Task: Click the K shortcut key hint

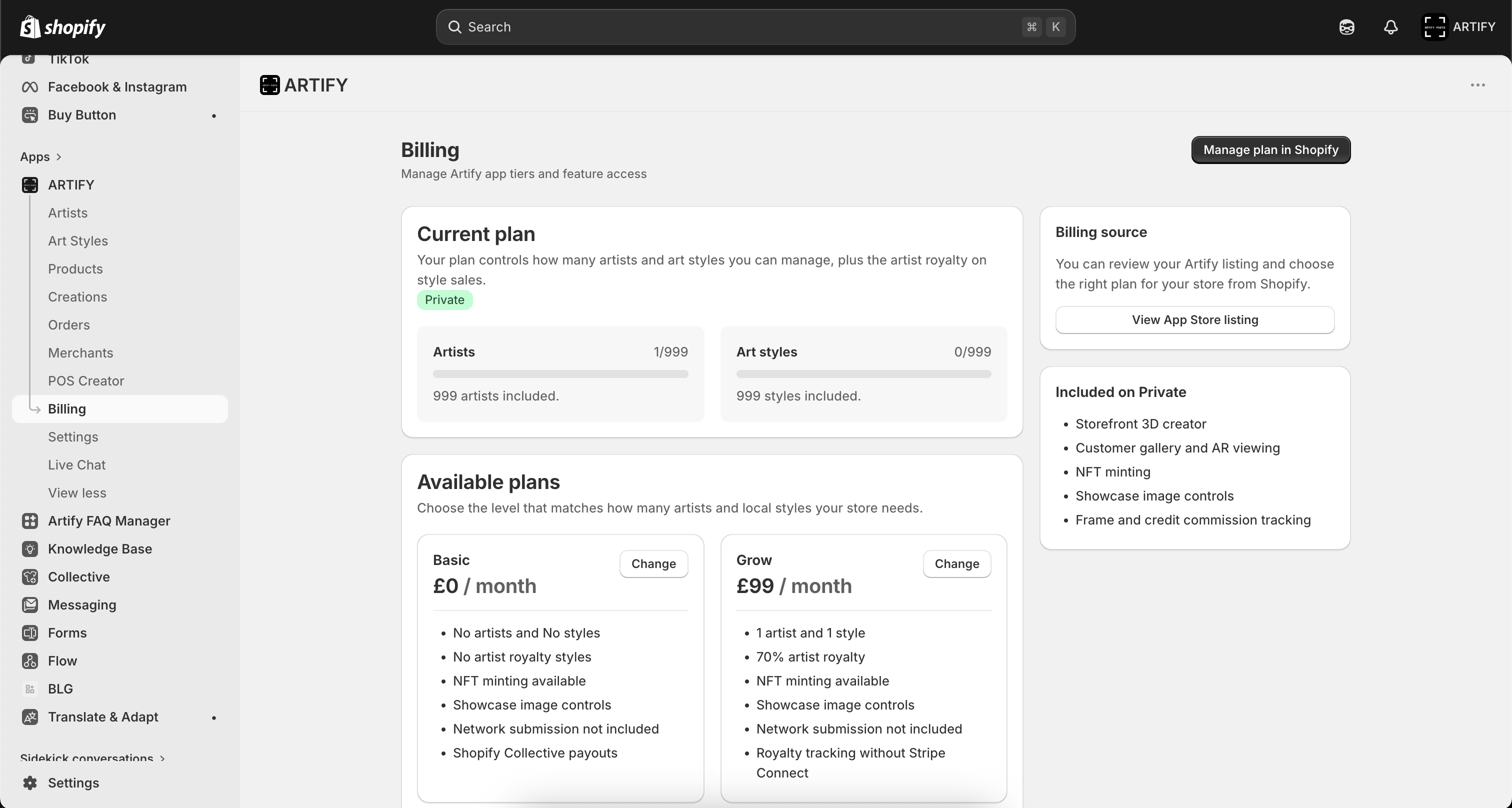Action: (1055, 27)
